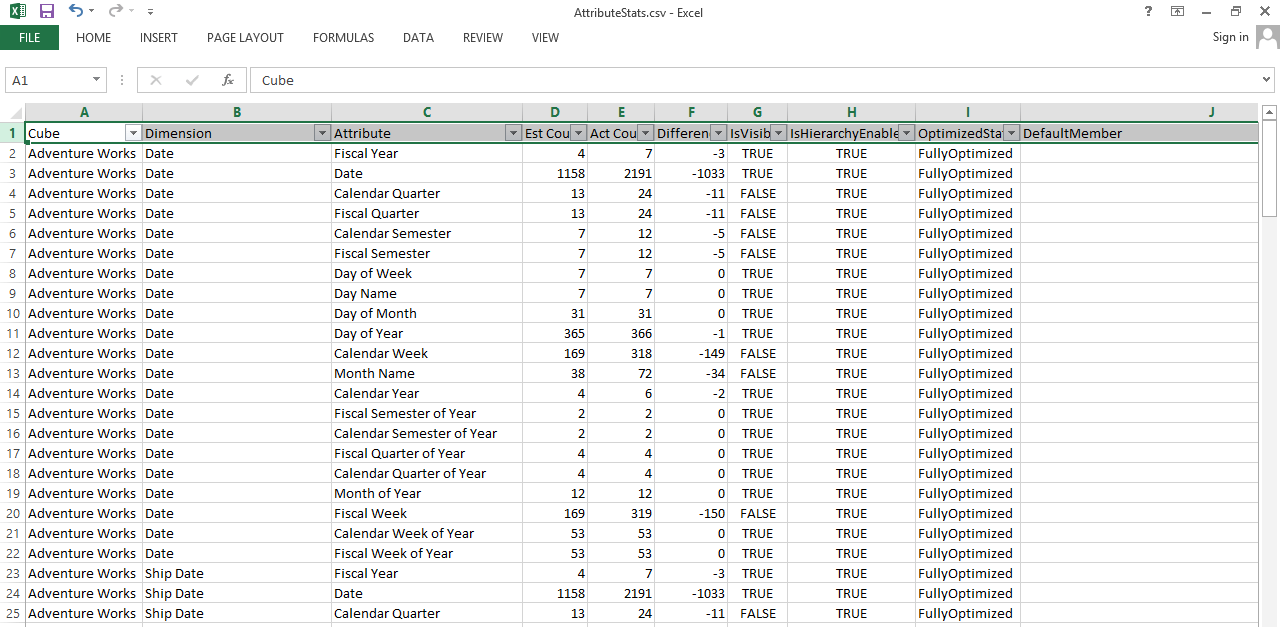Select the Est Count cell showing 365
The image size is (1280, 627).
point(555,333)
